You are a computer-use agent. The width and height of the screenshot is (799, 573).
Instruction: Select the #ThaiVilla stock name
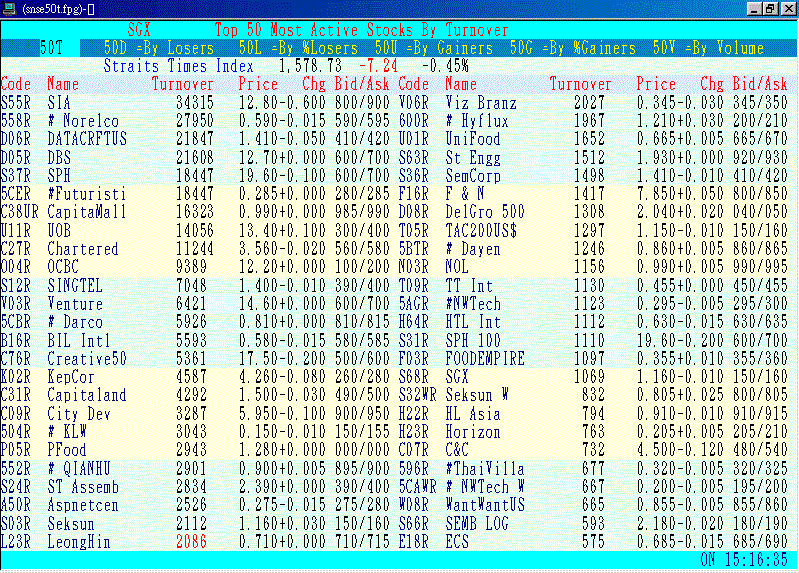[485, 468]
